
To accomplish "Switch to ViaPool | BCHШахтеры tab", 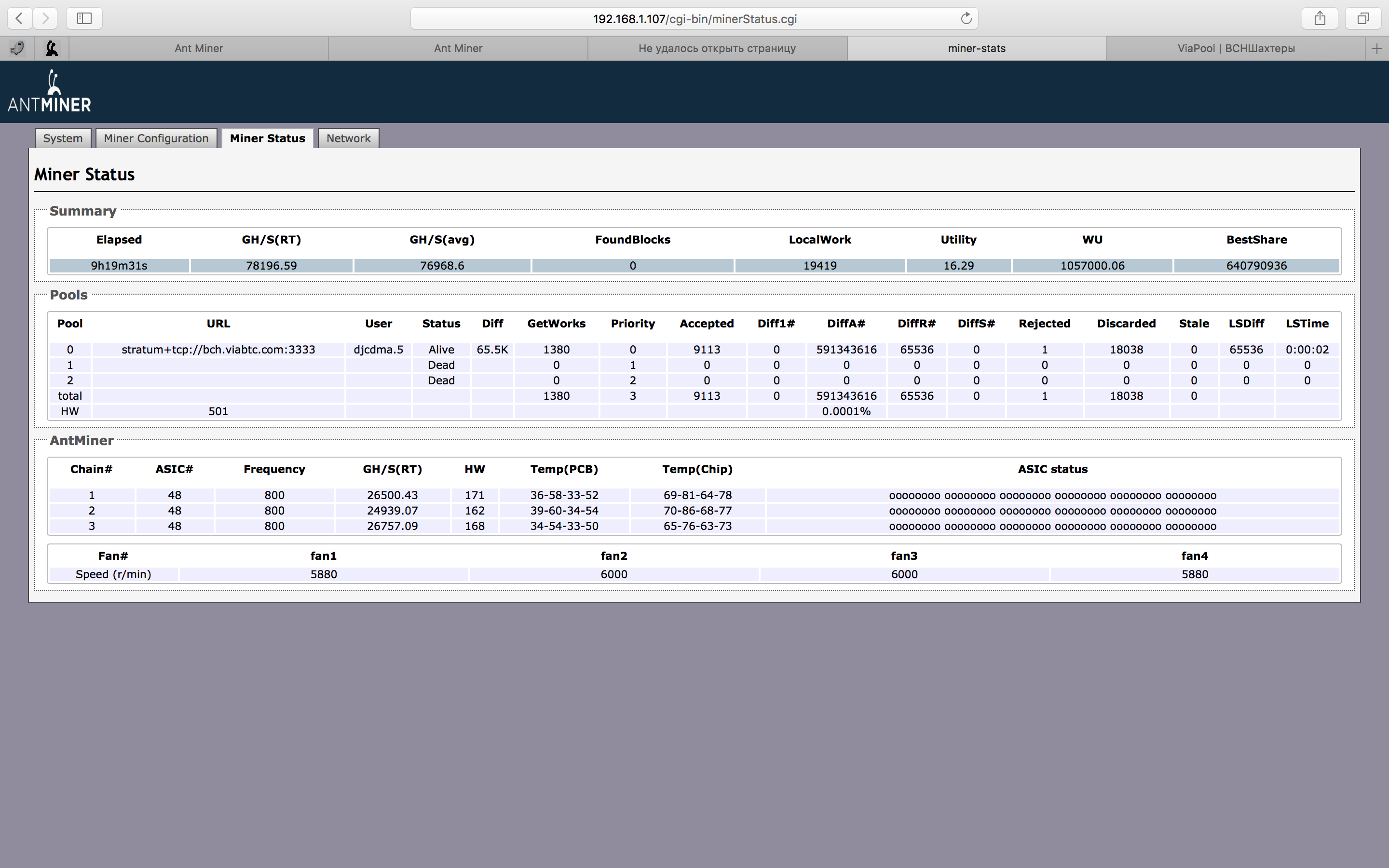I will [1236, 49].
